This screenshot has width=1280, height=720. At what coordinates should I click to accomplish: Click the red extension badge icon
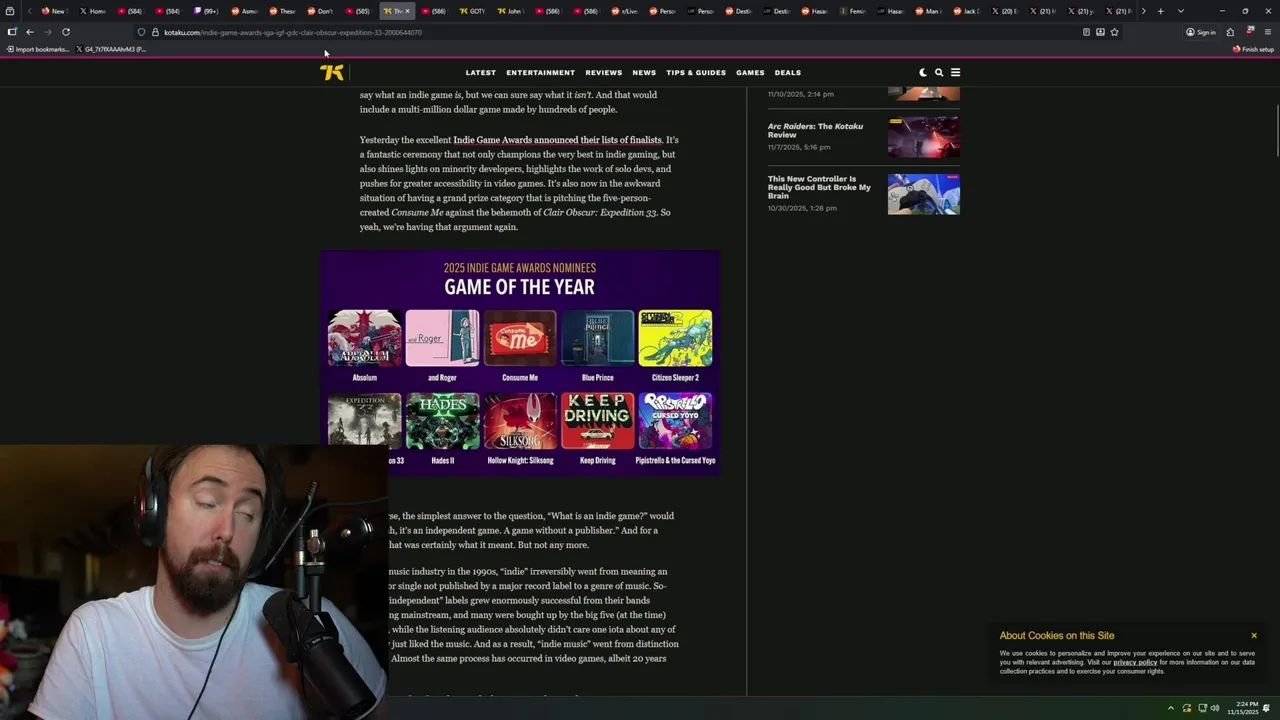[x=1249, y=31]
